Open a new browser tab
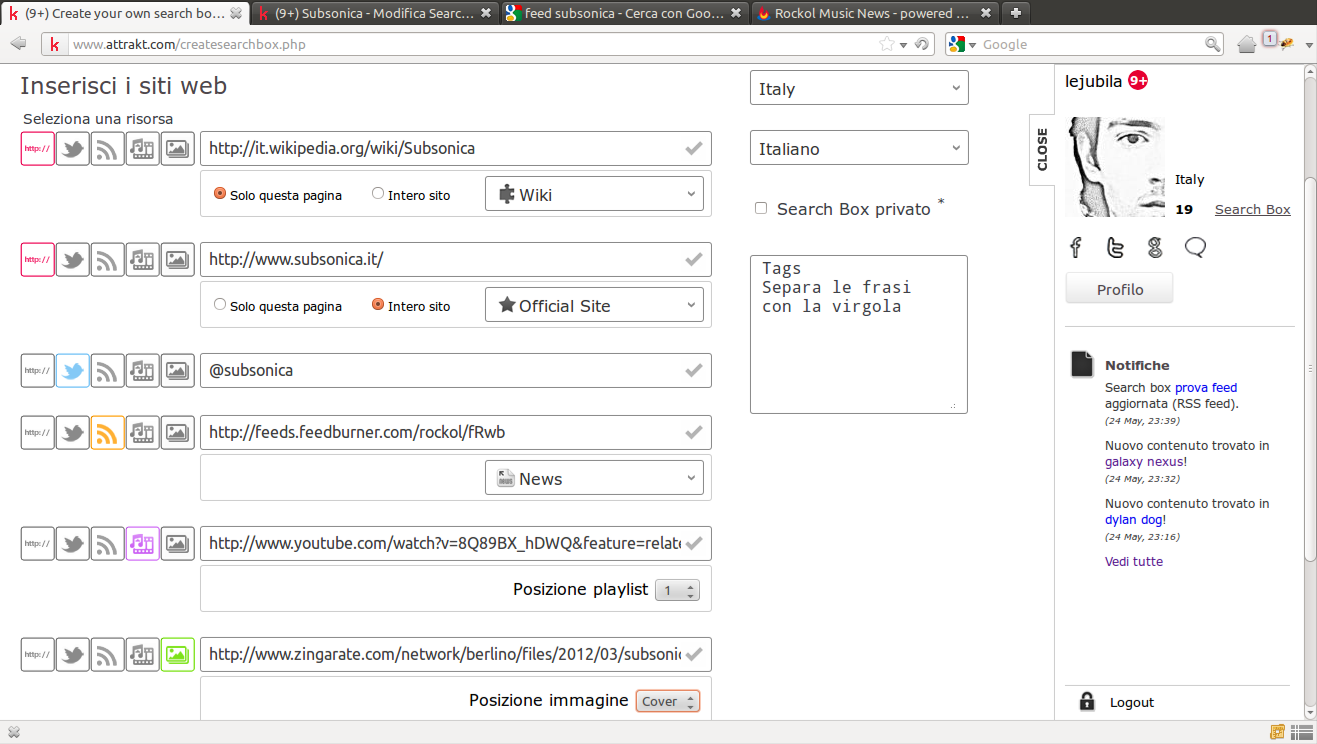The height and width of the screenshot is (744, 1317). pyautogui.click(x=1016, y=13)
